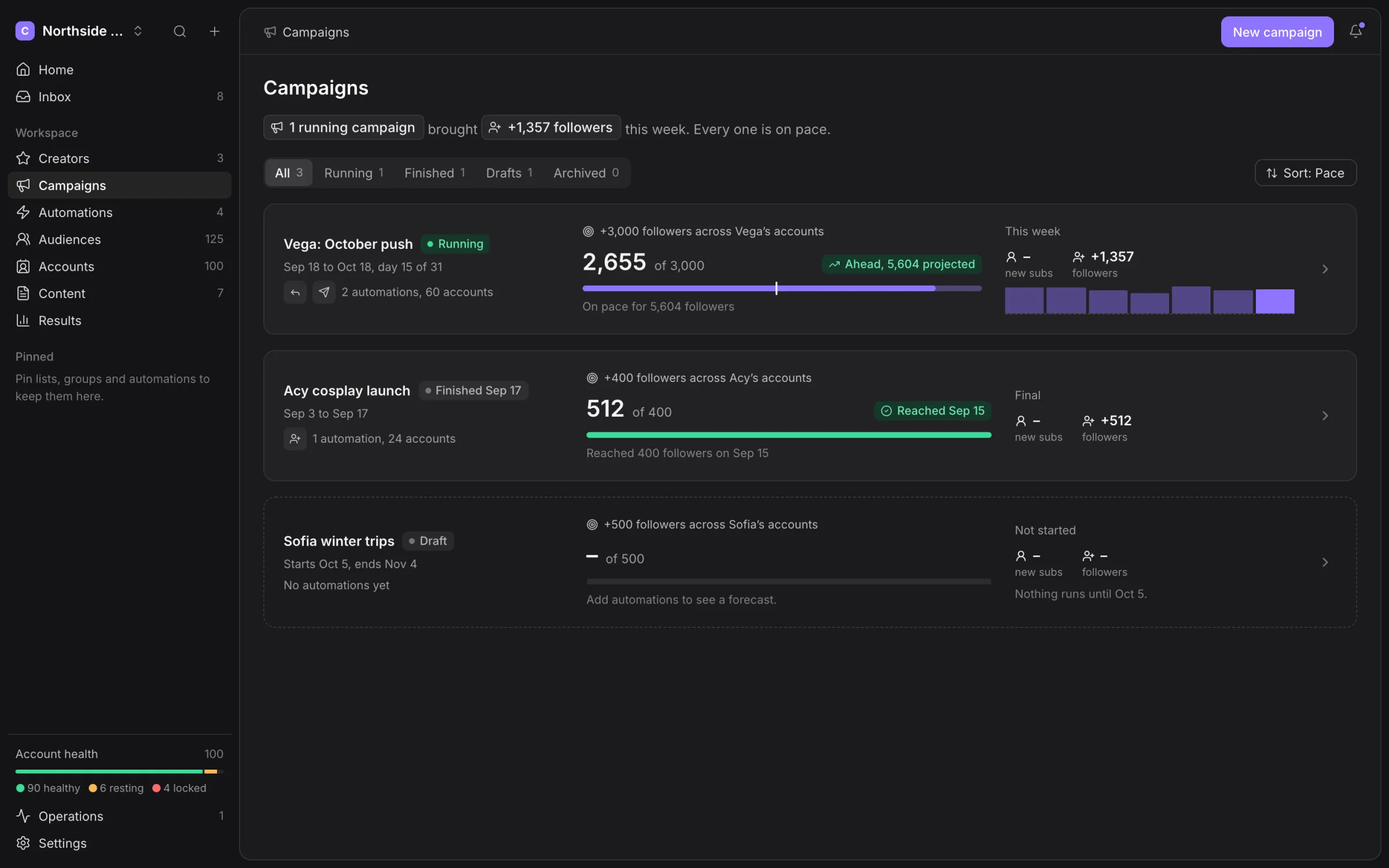Click the follow icon on Acy cosplay launch
This screenshot has height=868, width=1389.
(x=295, y=439)
